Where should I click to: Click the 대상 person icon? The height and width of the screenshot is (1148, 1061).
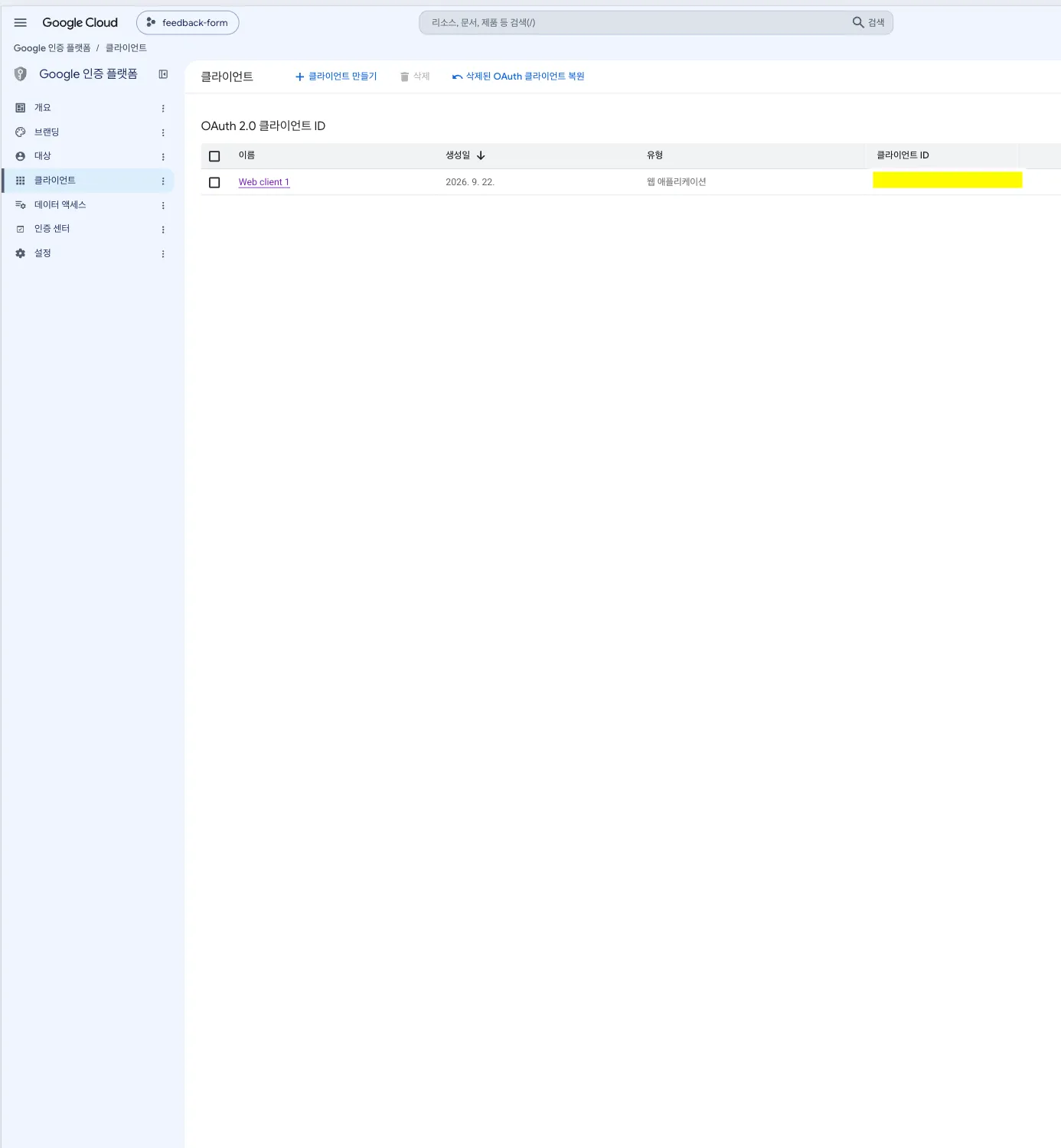21,156
